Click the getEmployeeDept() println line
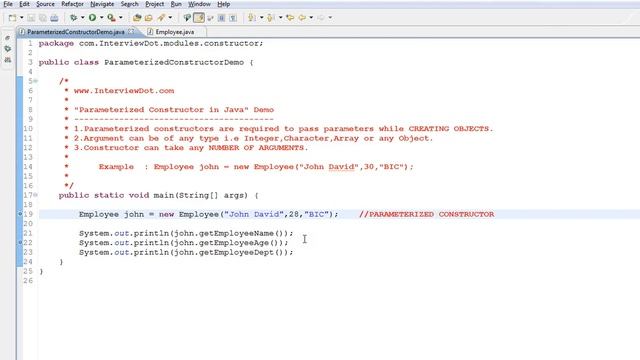The image size is (640, 360). coord(186,252)
